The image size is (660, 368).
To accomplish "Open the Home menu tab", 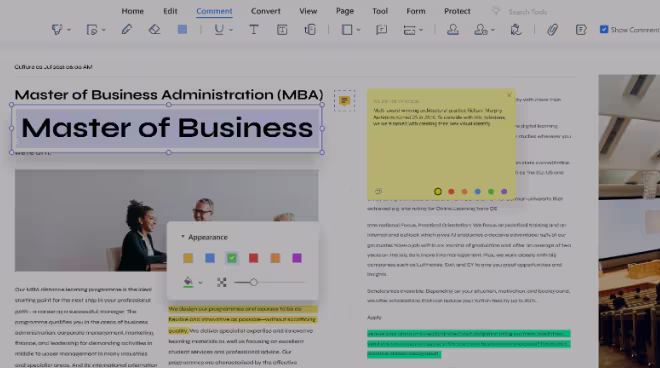I will coord(133,11).
